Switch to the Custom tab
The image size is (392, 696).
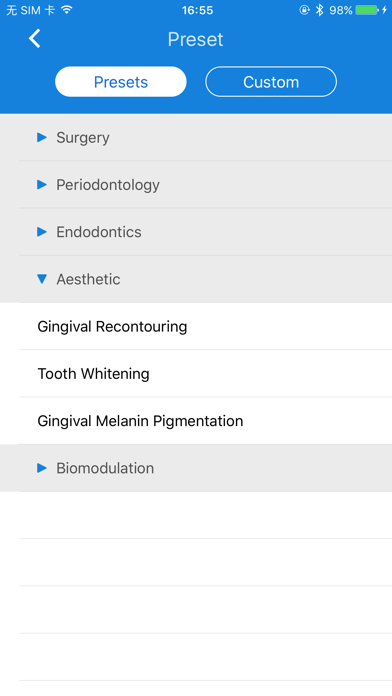[271, 82]
